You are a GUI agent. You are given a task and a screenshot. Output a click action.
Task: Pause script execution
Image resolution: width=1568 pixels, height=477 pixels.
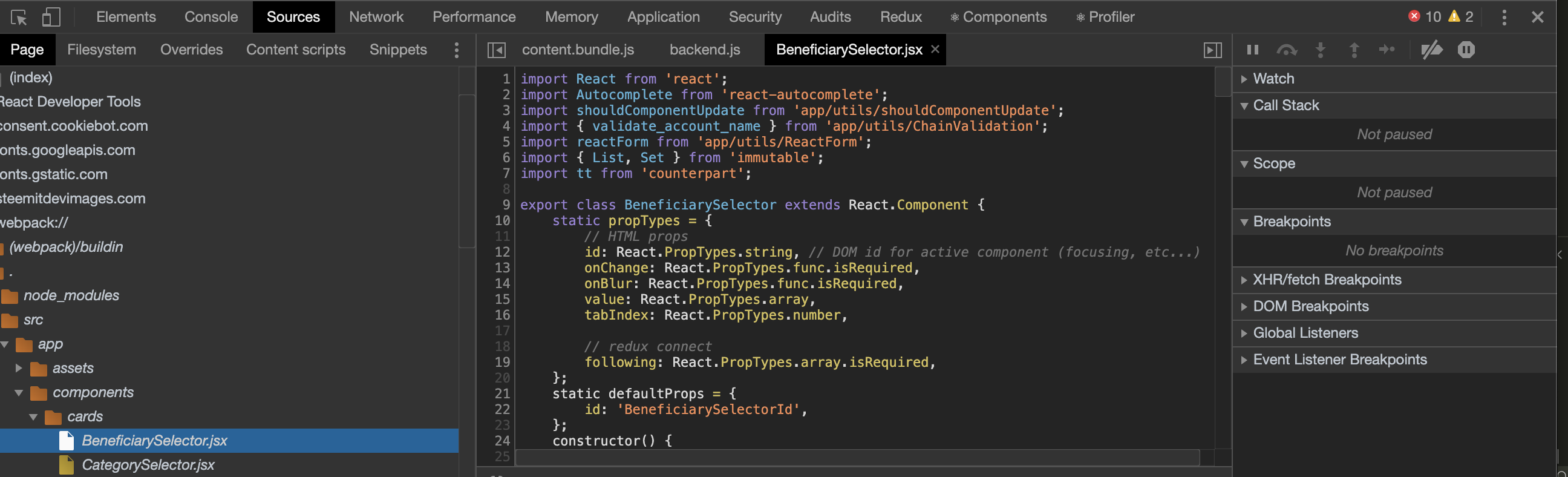pos(1253,50)
